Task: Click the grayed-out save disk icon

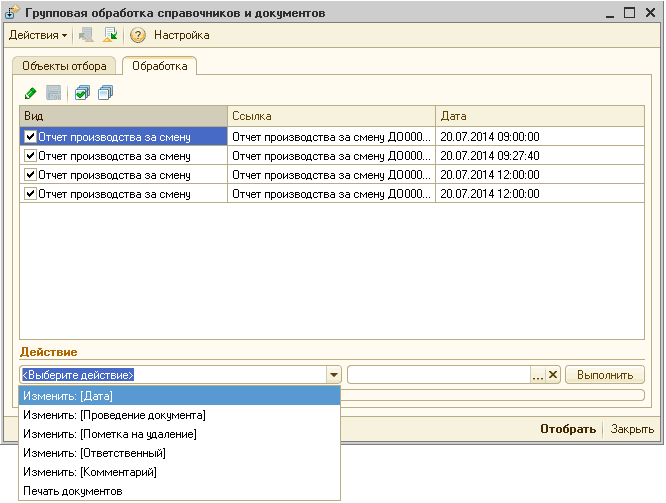Action: [x=53, y=93]
